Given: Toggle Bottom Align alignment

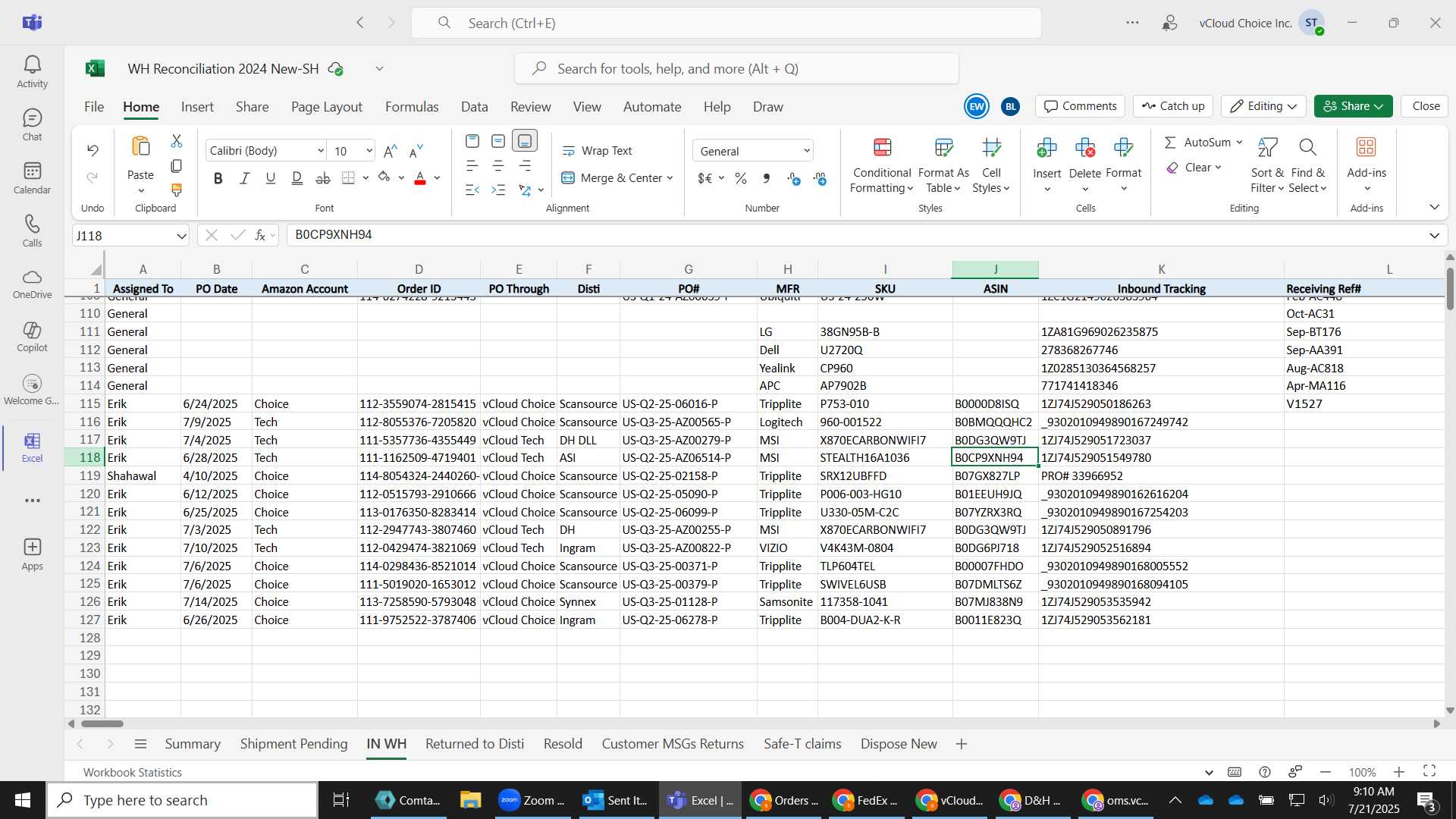Looking at the screenshot, I should 525,141.
